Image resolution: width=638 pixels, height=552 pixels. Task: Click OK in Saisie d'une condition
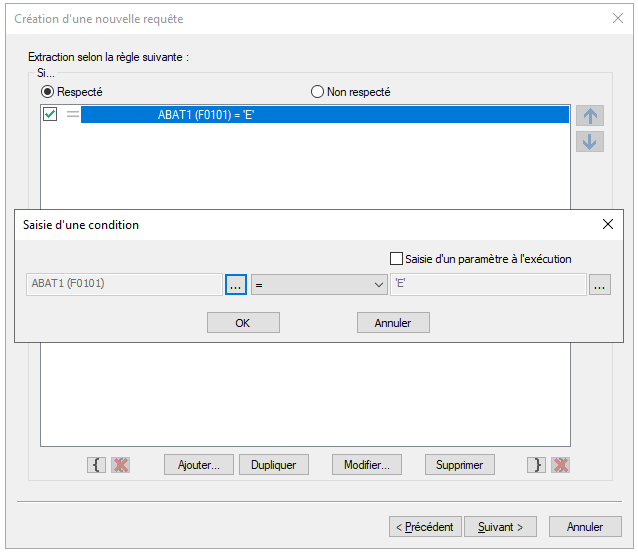coord(243,323)
